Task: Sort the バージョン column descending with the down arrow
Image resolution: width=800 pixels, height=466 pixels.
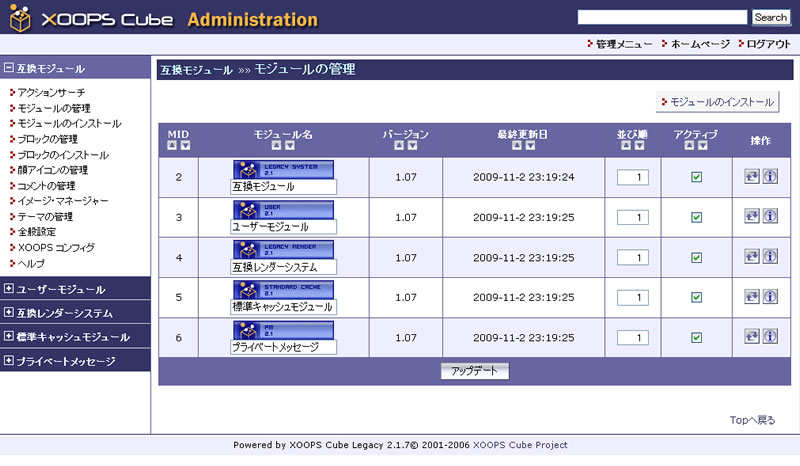Action: coord(411,146)
